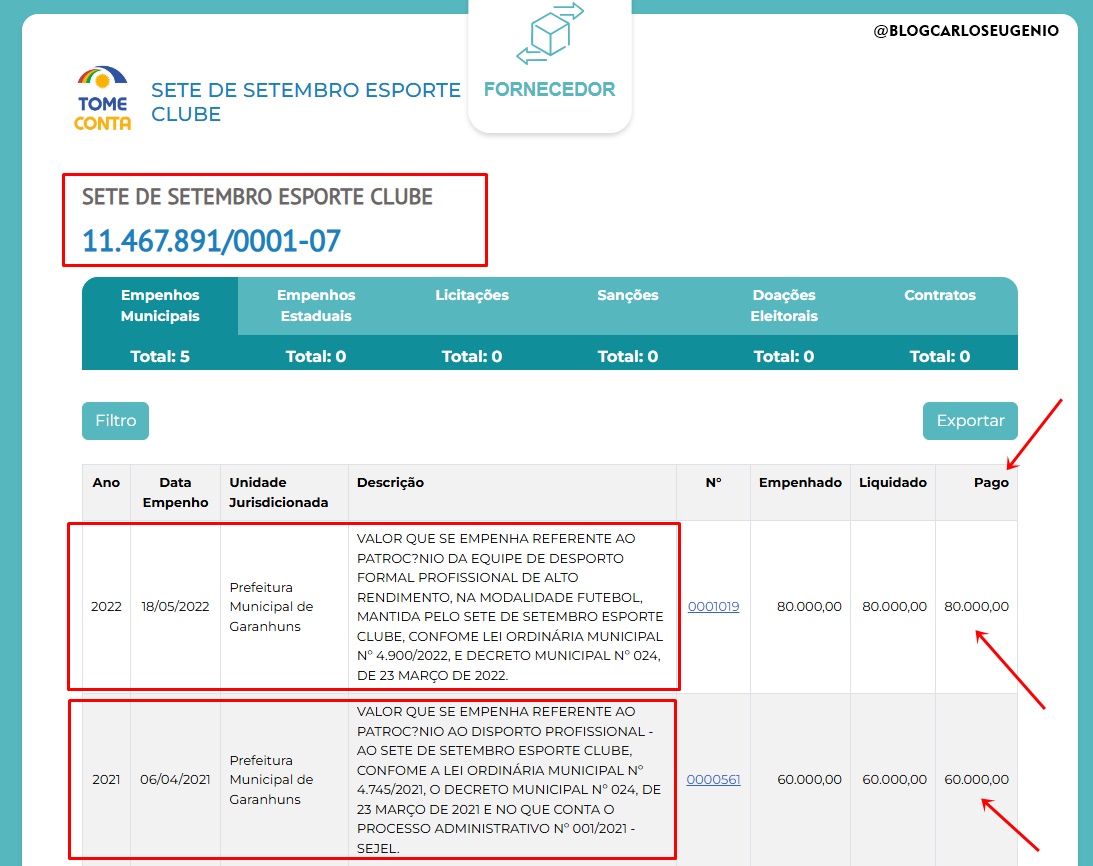1093x866 pixels.
Task: Click the Data Empenho column header
Action: point(175,492)
